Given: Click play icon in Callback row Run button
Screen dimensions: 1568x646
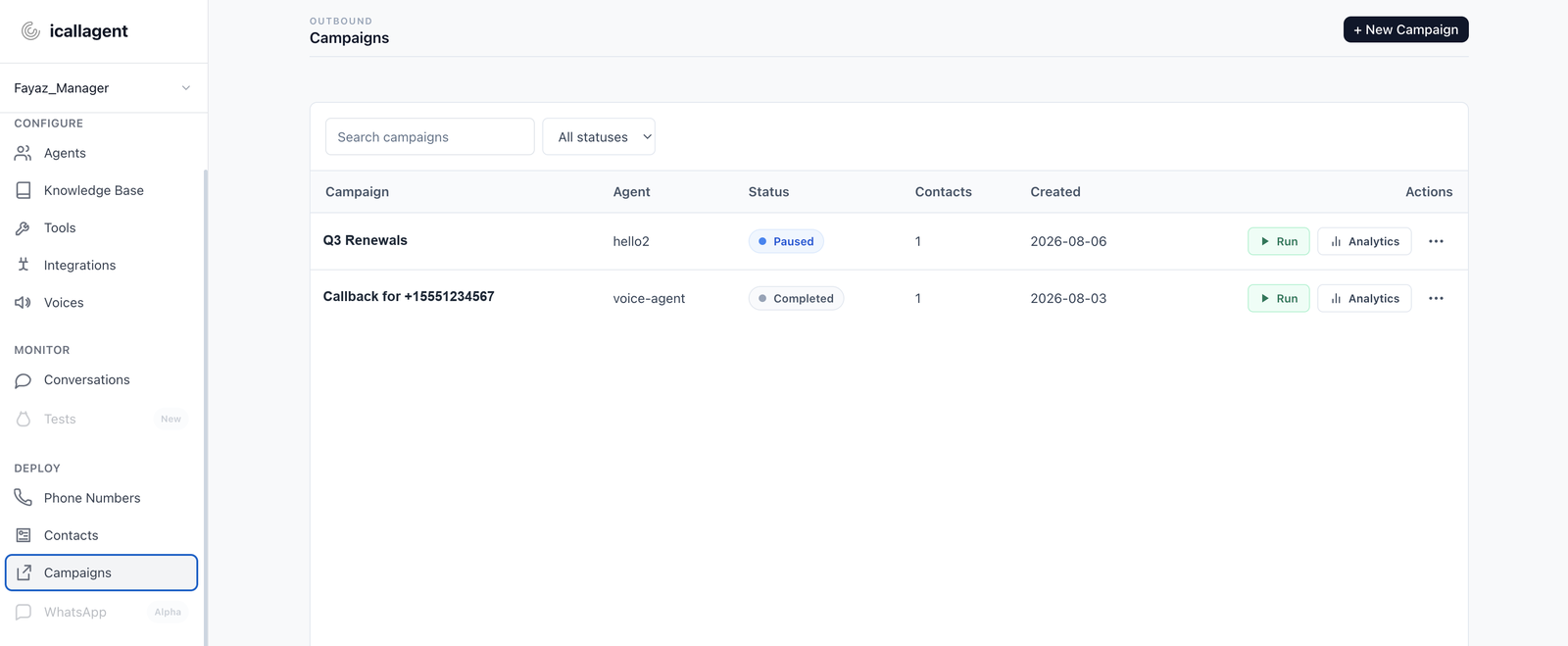Looking at the screenshot, I should click(1265, 298).
